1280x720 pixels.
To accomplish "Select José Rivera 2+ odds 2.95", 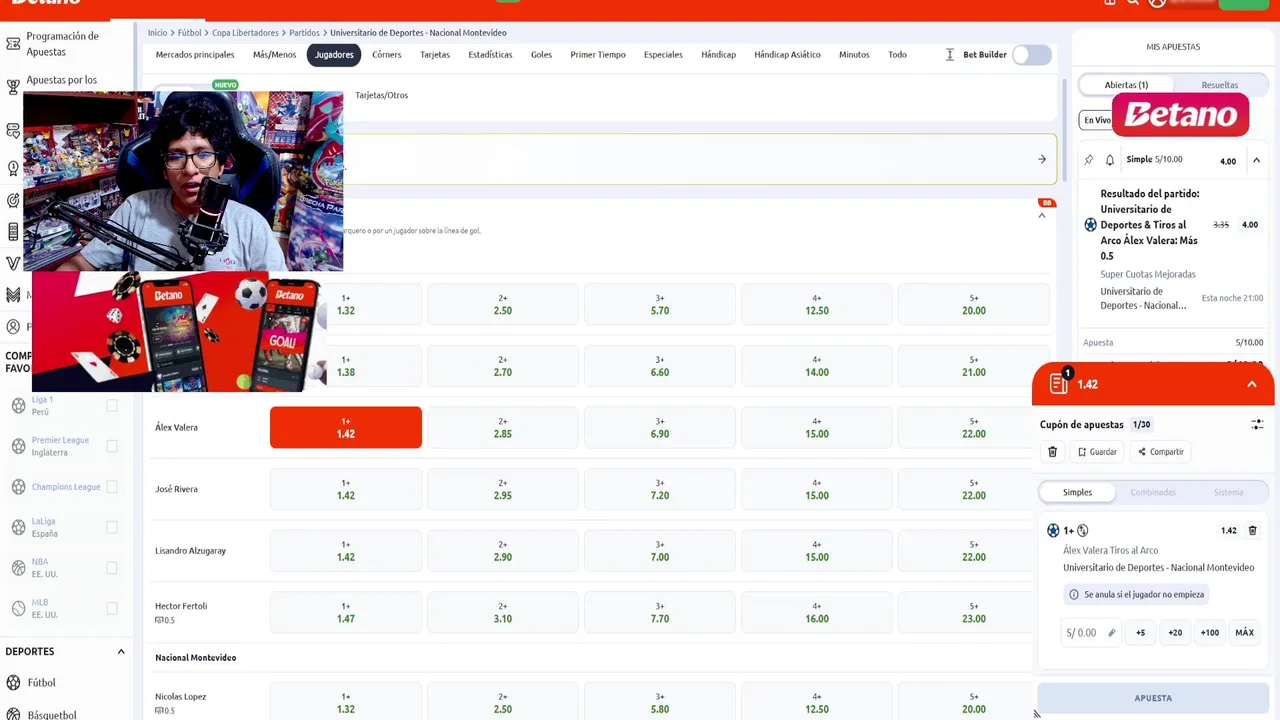I will pos(503,490).
